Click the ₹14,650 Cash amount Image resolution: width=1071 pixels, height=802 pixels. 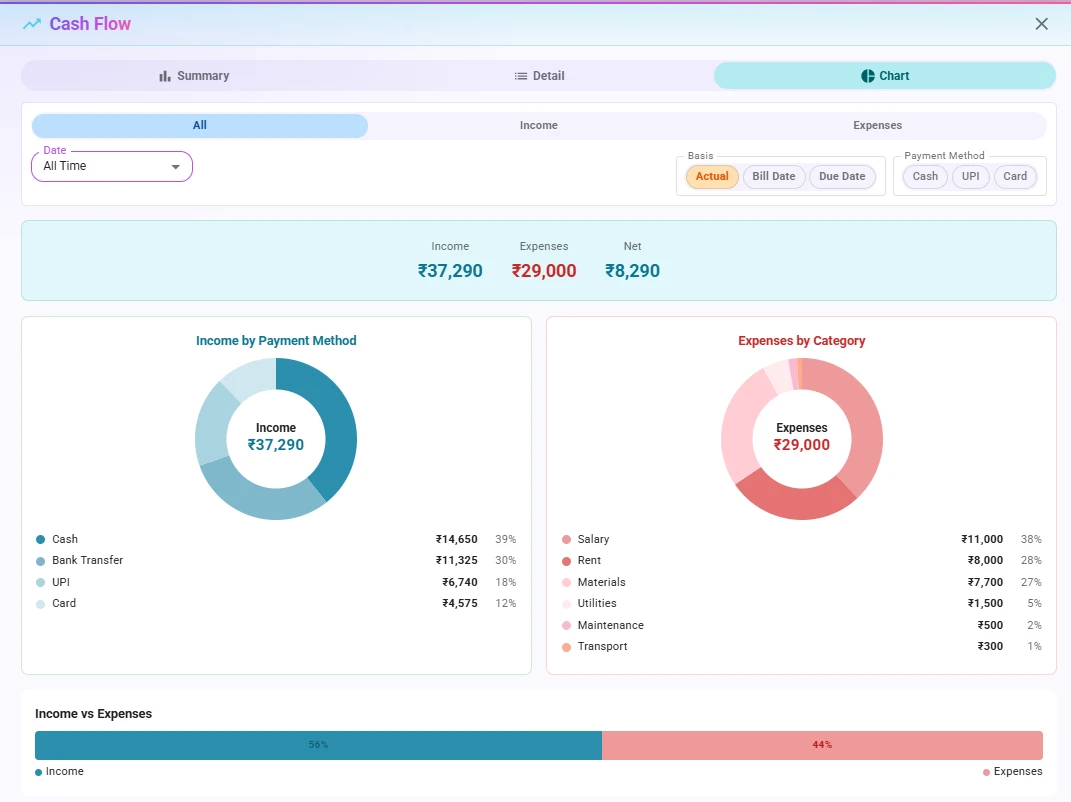tap(456, 540)
